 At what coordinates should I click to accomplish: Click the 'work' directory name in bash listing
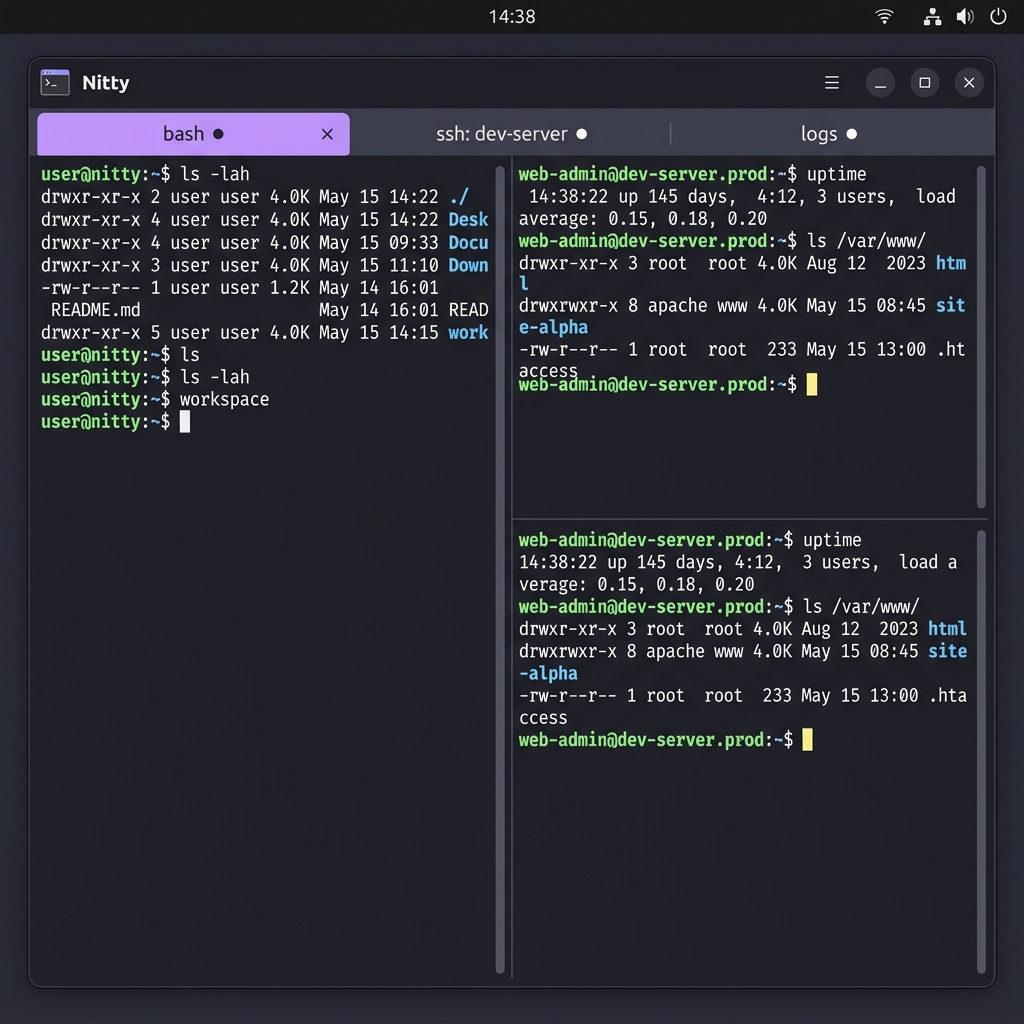pyautogui.click(x=468, y=332)
